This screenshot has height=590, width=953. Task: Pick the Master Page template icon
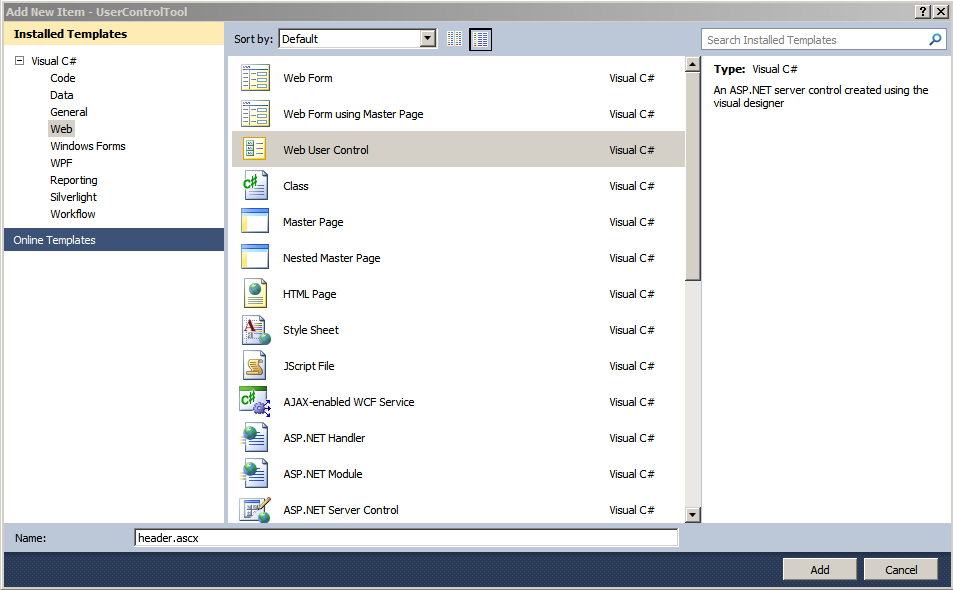255,221
